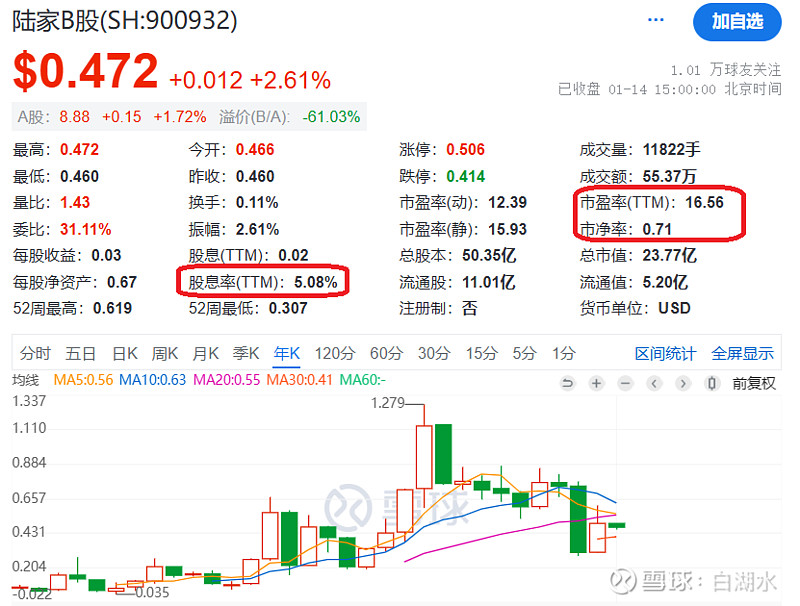Toggle the candlestick style icon
This screenshot has height=606, width=800.
pyautogui.click(x=712, y=383)
